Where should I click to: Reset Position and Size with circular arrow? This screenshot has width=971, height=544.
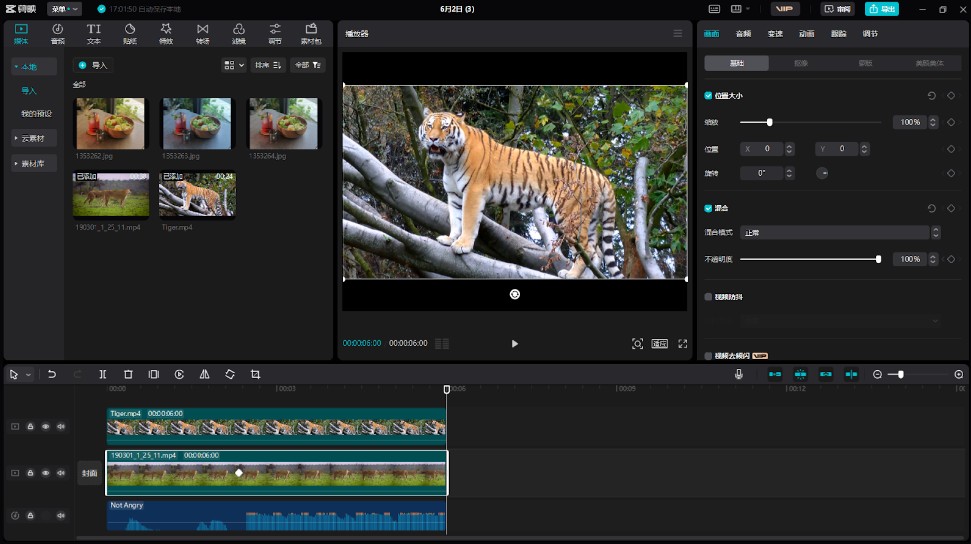(931, 95)
